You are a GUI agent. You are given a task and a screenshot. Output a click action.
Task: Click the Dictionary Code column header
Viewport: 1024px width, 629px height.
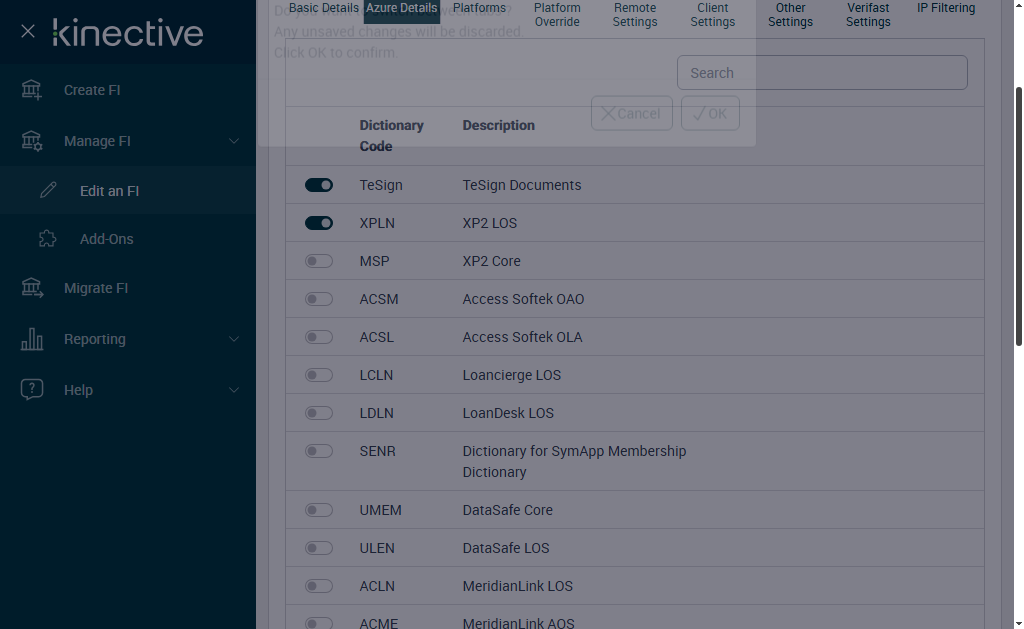391,135
